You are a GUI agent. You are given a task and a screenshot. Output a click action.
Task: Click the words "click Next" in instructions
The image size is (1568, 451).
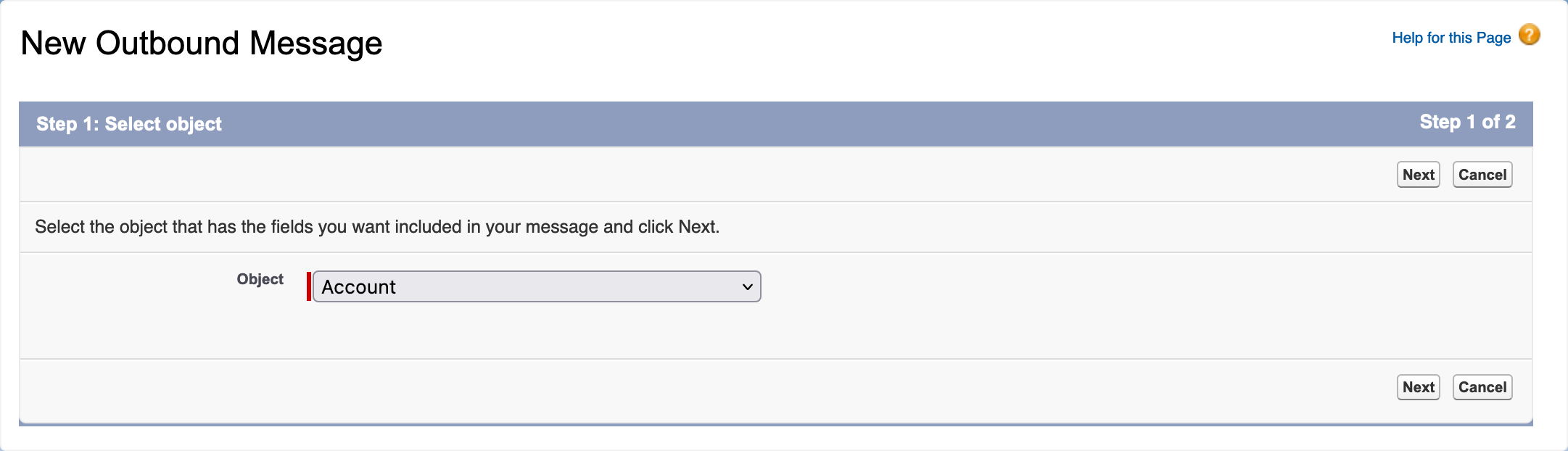tap(677, 227)
